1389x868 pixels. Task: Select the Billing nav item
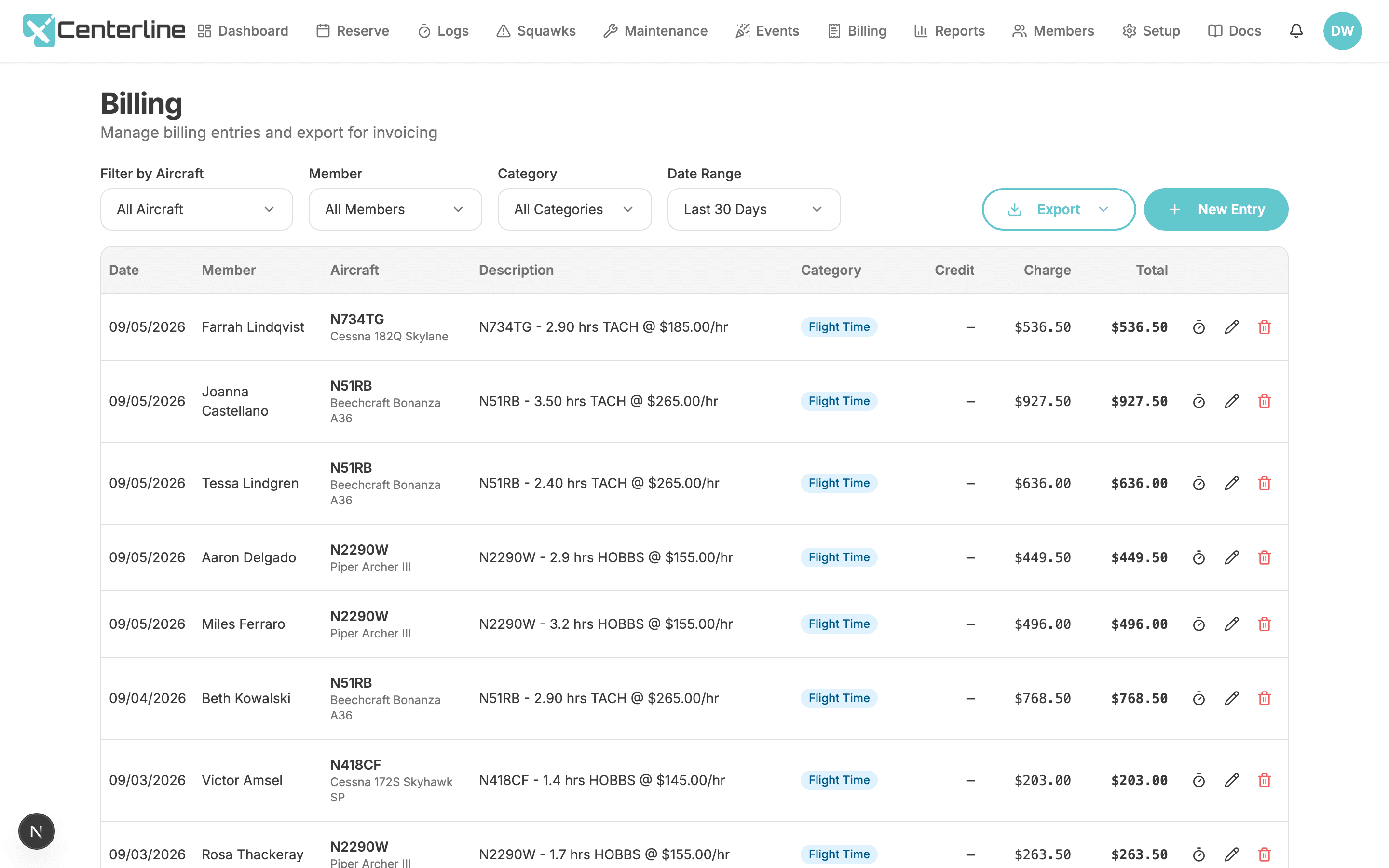point(858,31)
